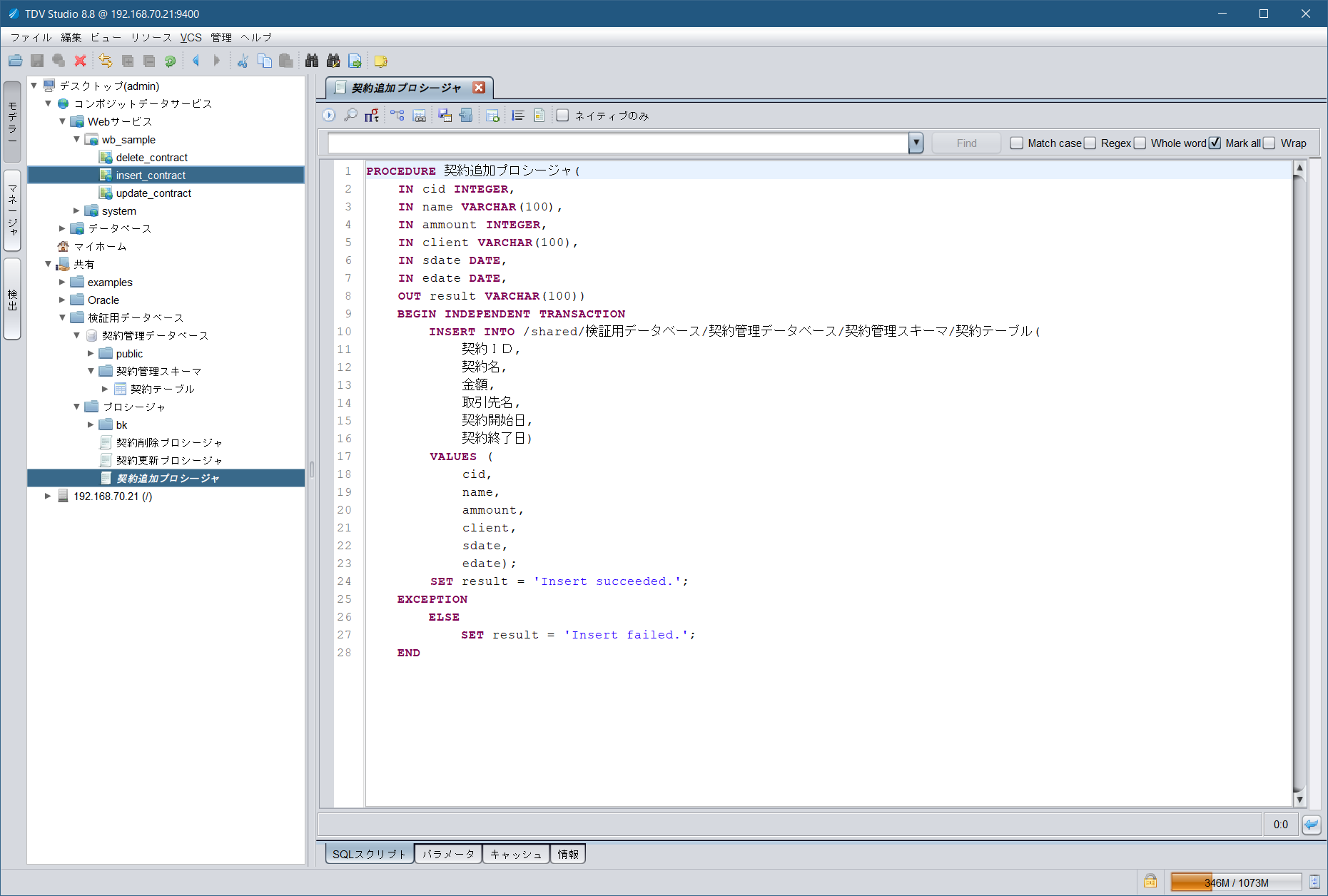Open the ファイル menu
This screenshot has height=896, width=1328.
click(31, 37)
